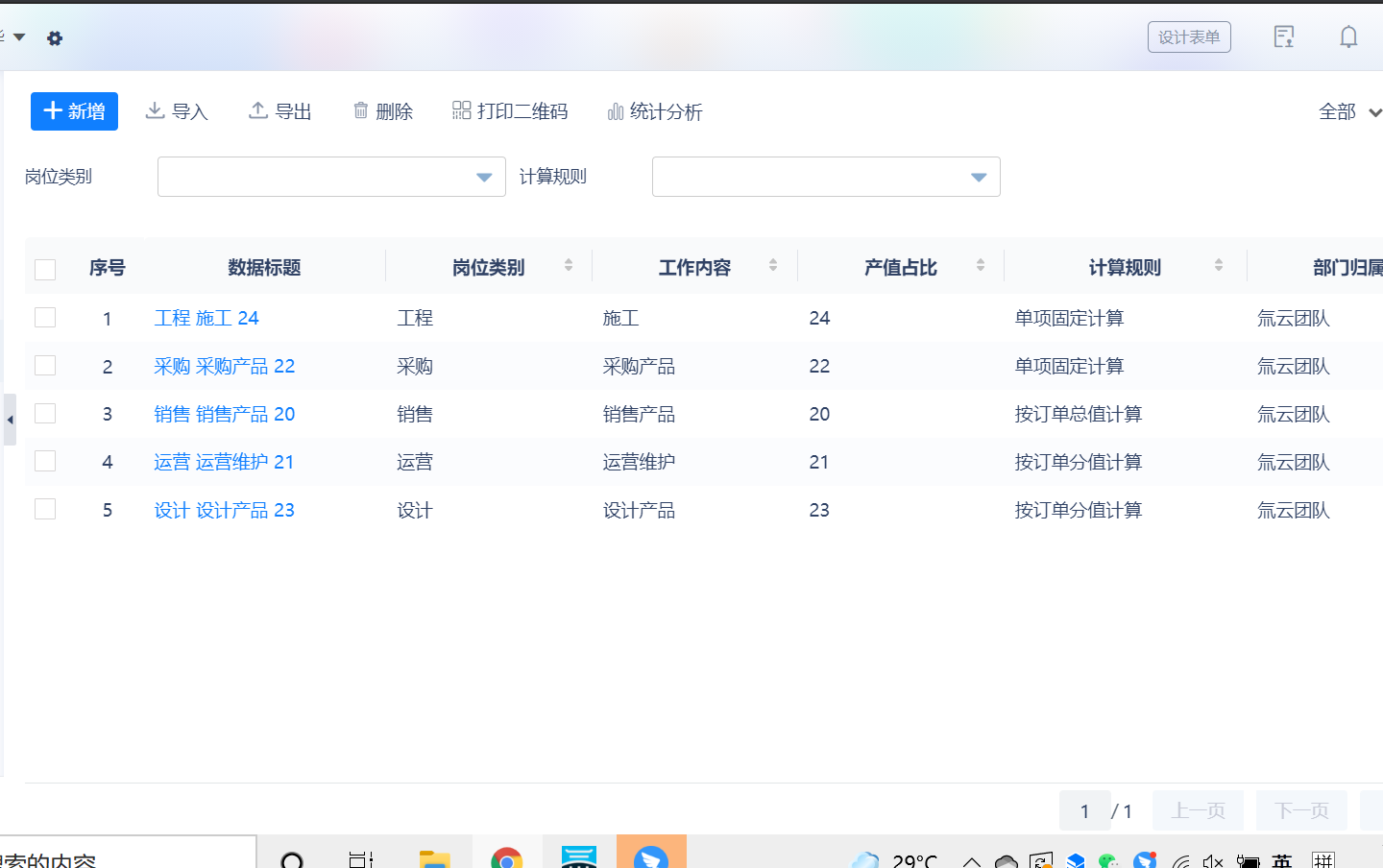This screenshot has height=868, width=1383.
Task: Check the checkbox for row 5 设计
Action: tap(45, 509)
